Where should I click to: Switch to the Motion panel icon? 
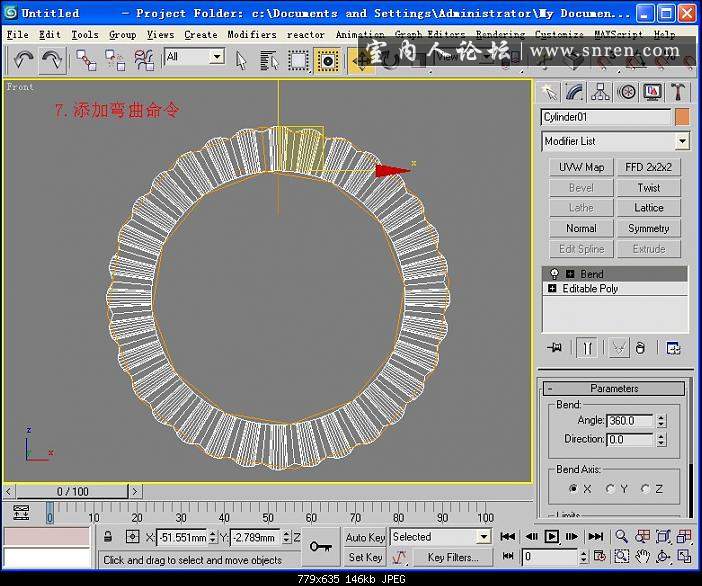[x=627, y=92]
